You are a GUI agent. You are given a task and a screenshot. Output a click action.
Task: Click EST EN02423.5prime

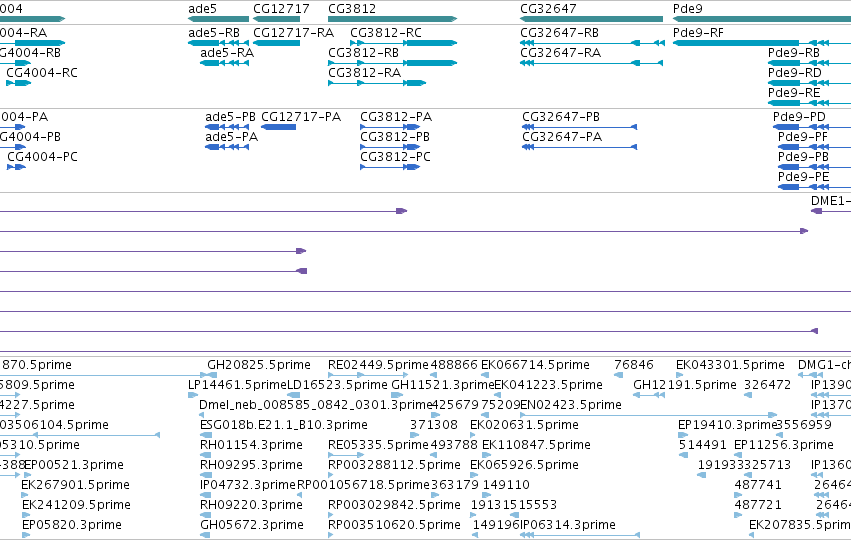(x=648, y=415)
